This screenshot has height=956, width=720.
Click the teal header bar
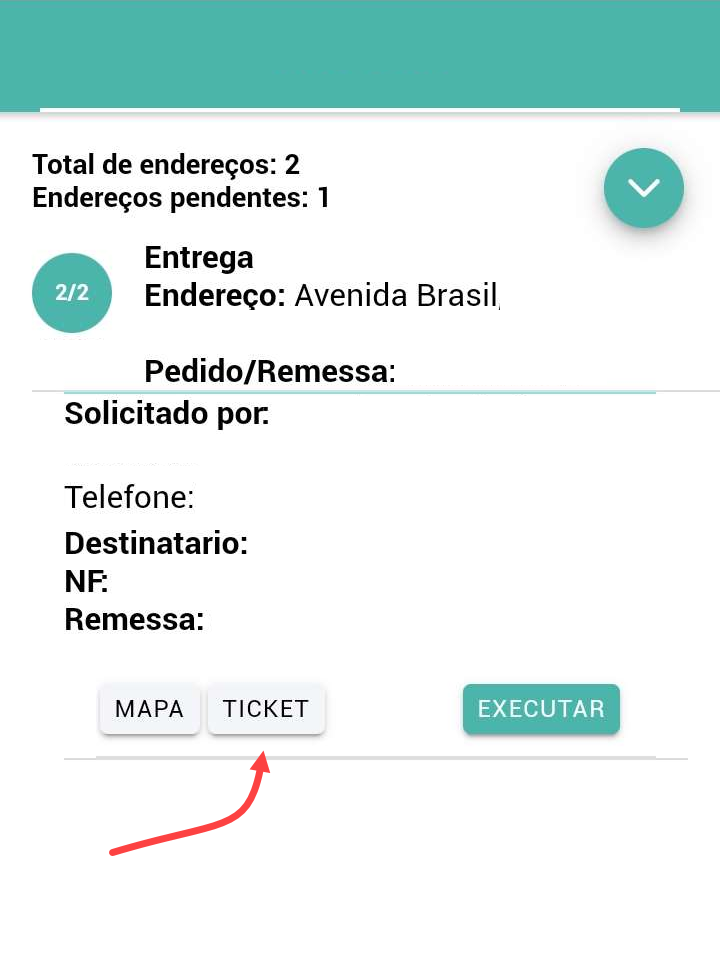click(x=360, y=52)
